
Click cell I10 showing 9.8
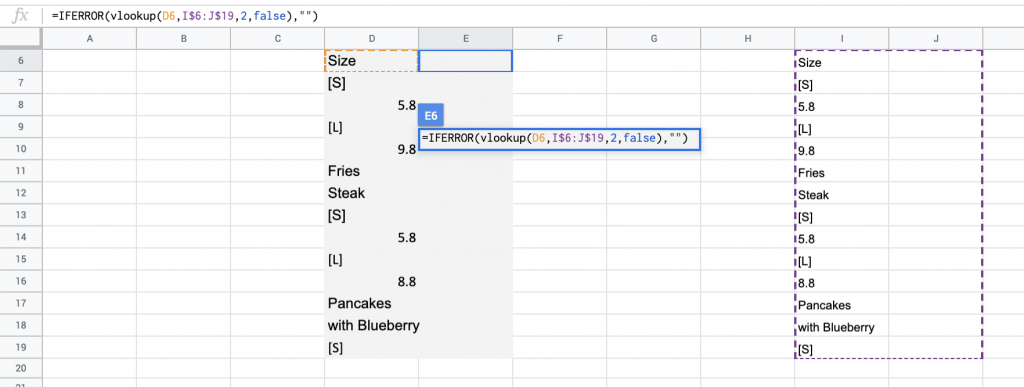(x=842, y=149)
